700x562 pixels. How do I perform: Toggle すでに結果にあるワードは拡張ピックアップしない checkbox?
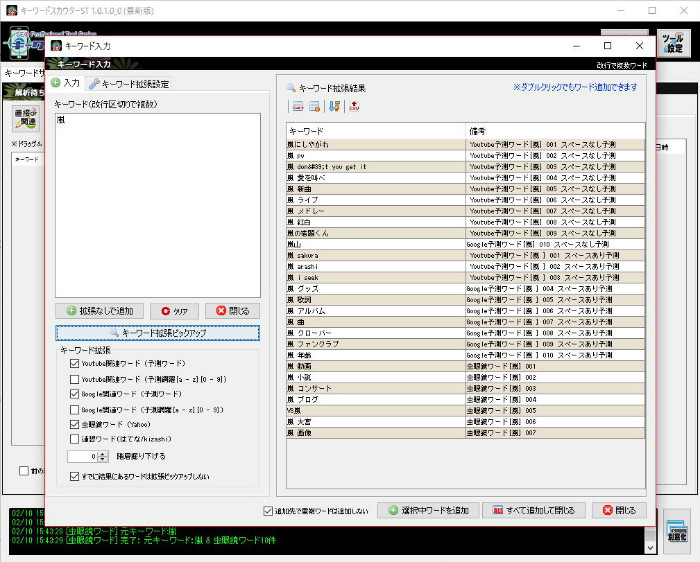coord(75,477)
